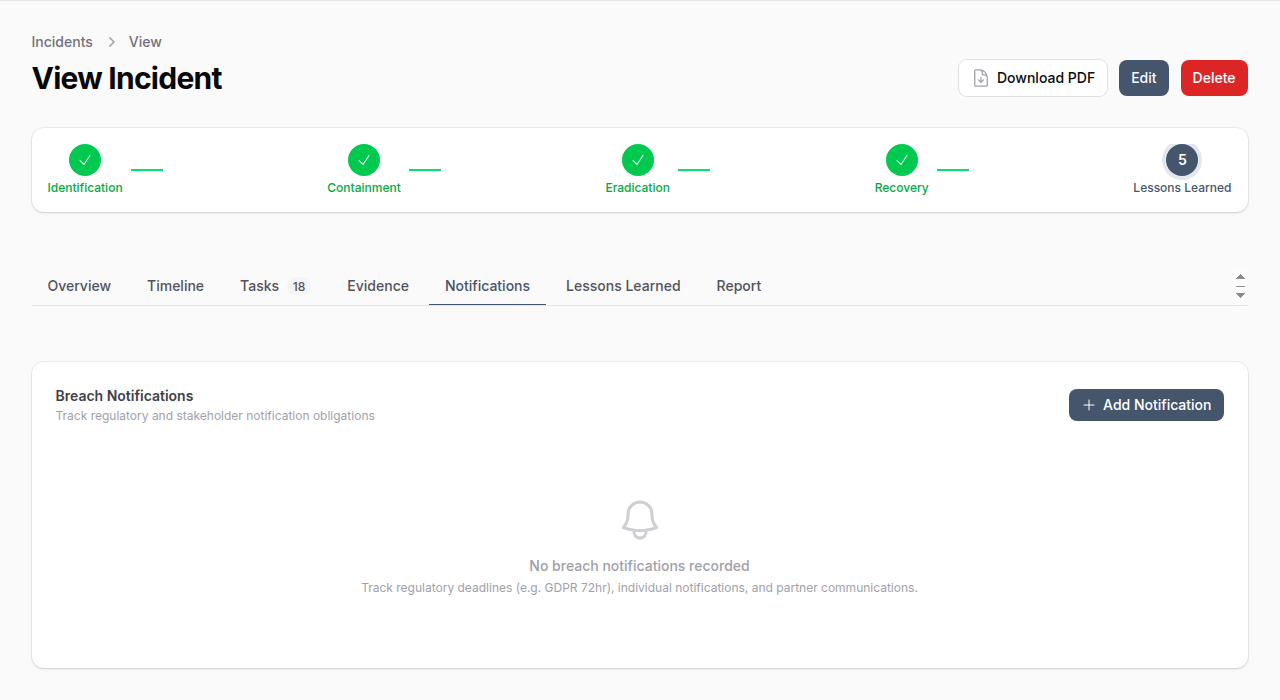Click the Recovery step checkmark icon
Screen dimensions: 1280x700
pos(902,160)
